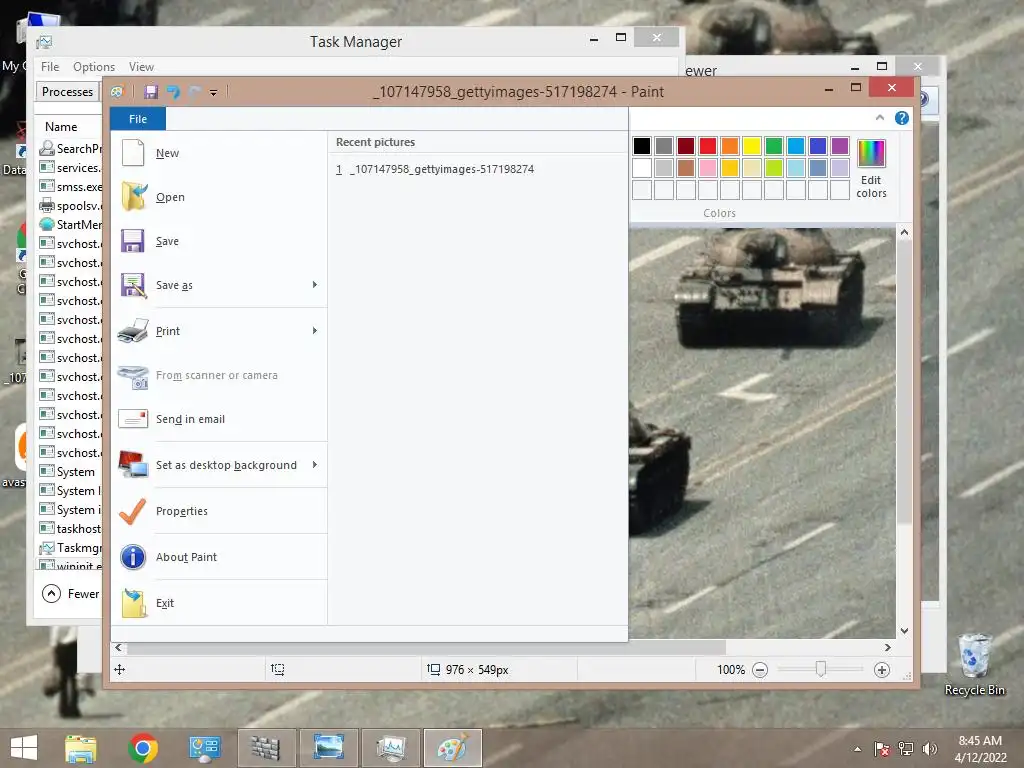This screenshot has height=768, width=1024.
Task: Open Recycle Bin on the desktop
Action: pos(974,665)
